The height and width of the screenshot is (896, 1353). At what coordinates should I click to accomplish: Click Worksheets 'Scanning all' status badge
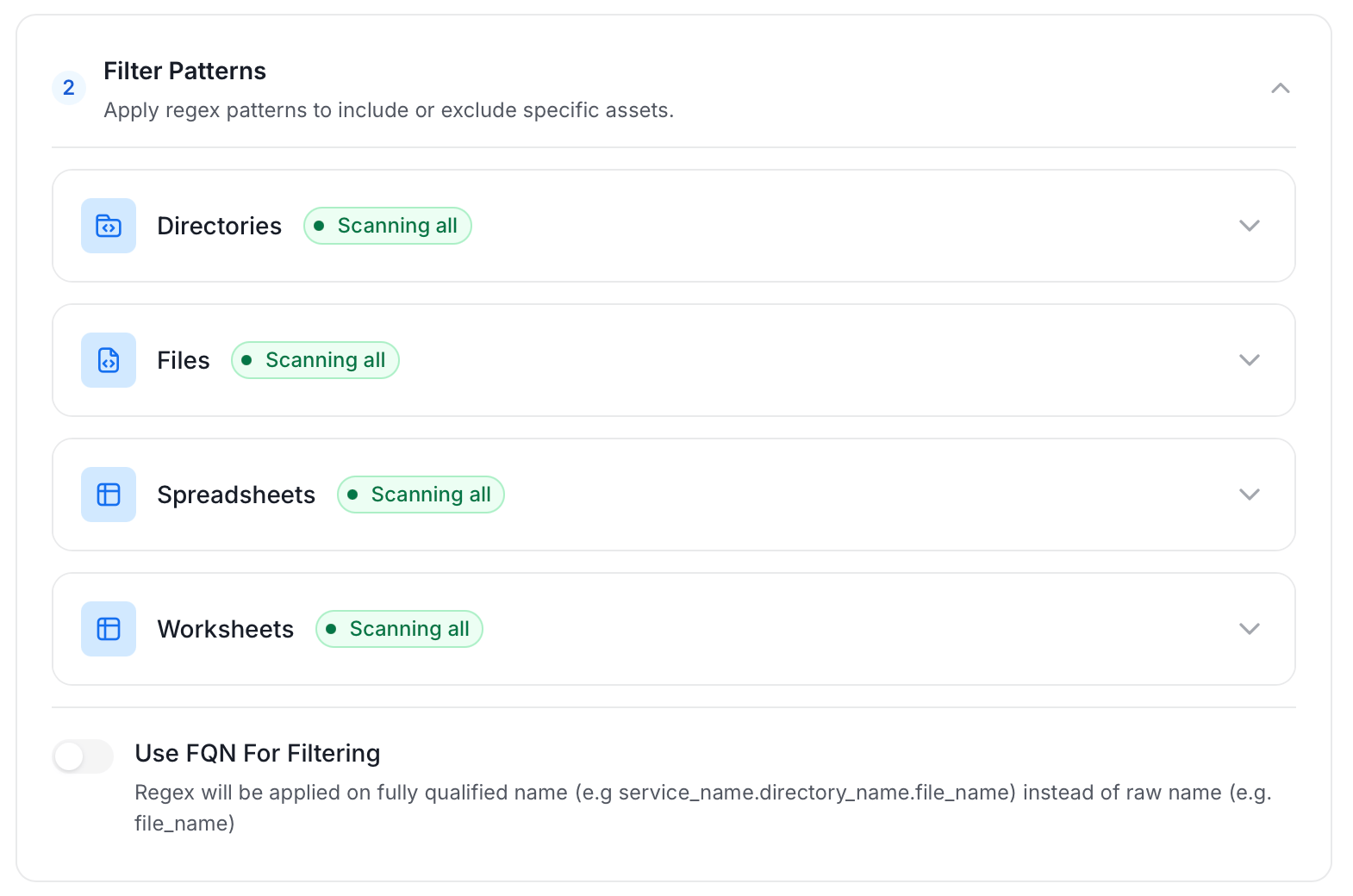point(399,629)
